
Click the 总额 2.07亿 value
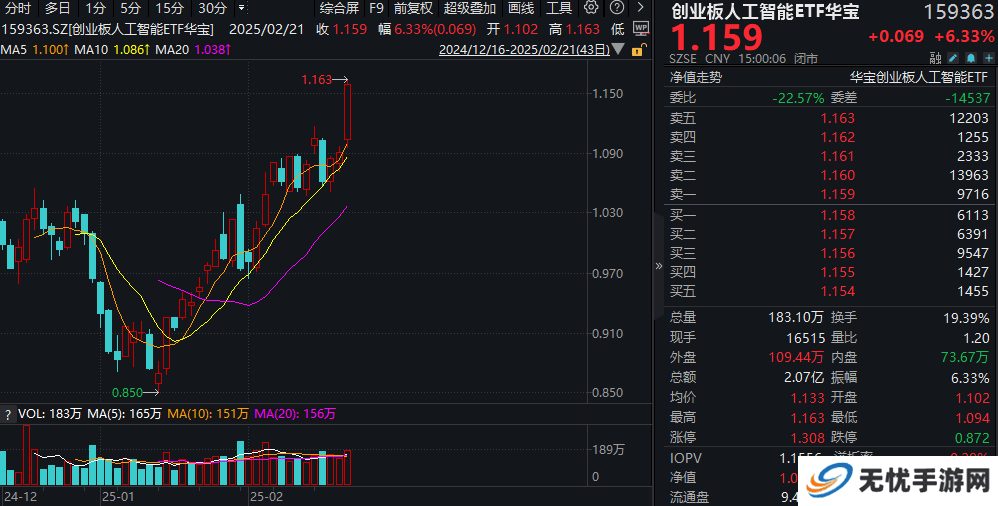(x=804, y=377)
